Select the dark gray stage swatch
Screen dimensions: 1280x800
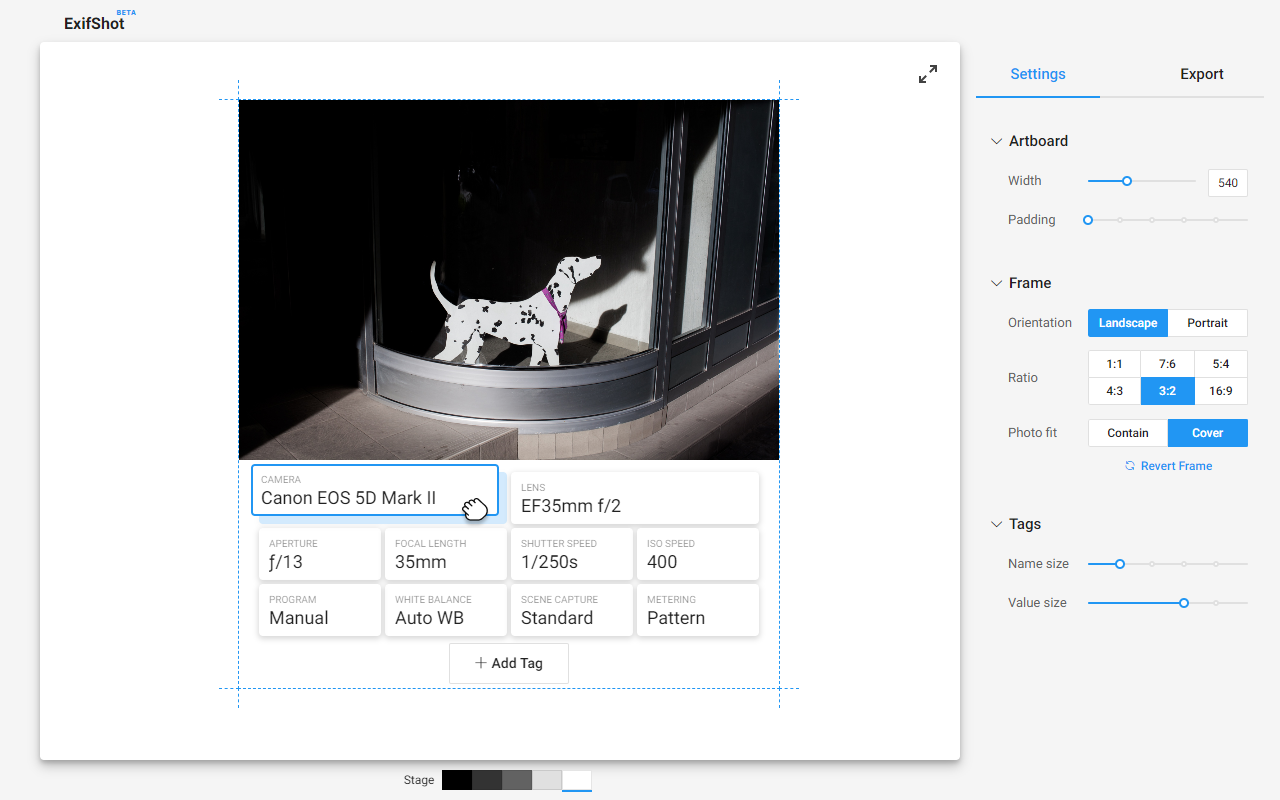[487, 780]
